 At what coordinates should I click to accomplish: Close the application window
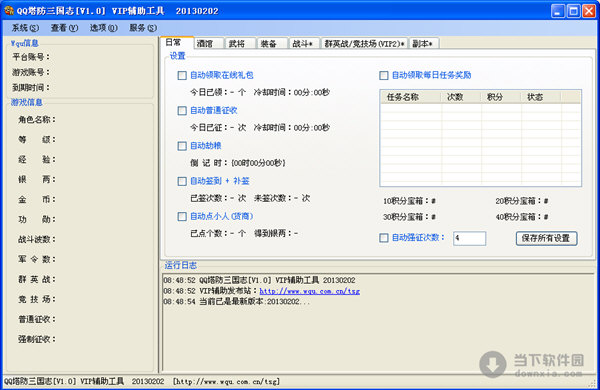coord(589,11)
